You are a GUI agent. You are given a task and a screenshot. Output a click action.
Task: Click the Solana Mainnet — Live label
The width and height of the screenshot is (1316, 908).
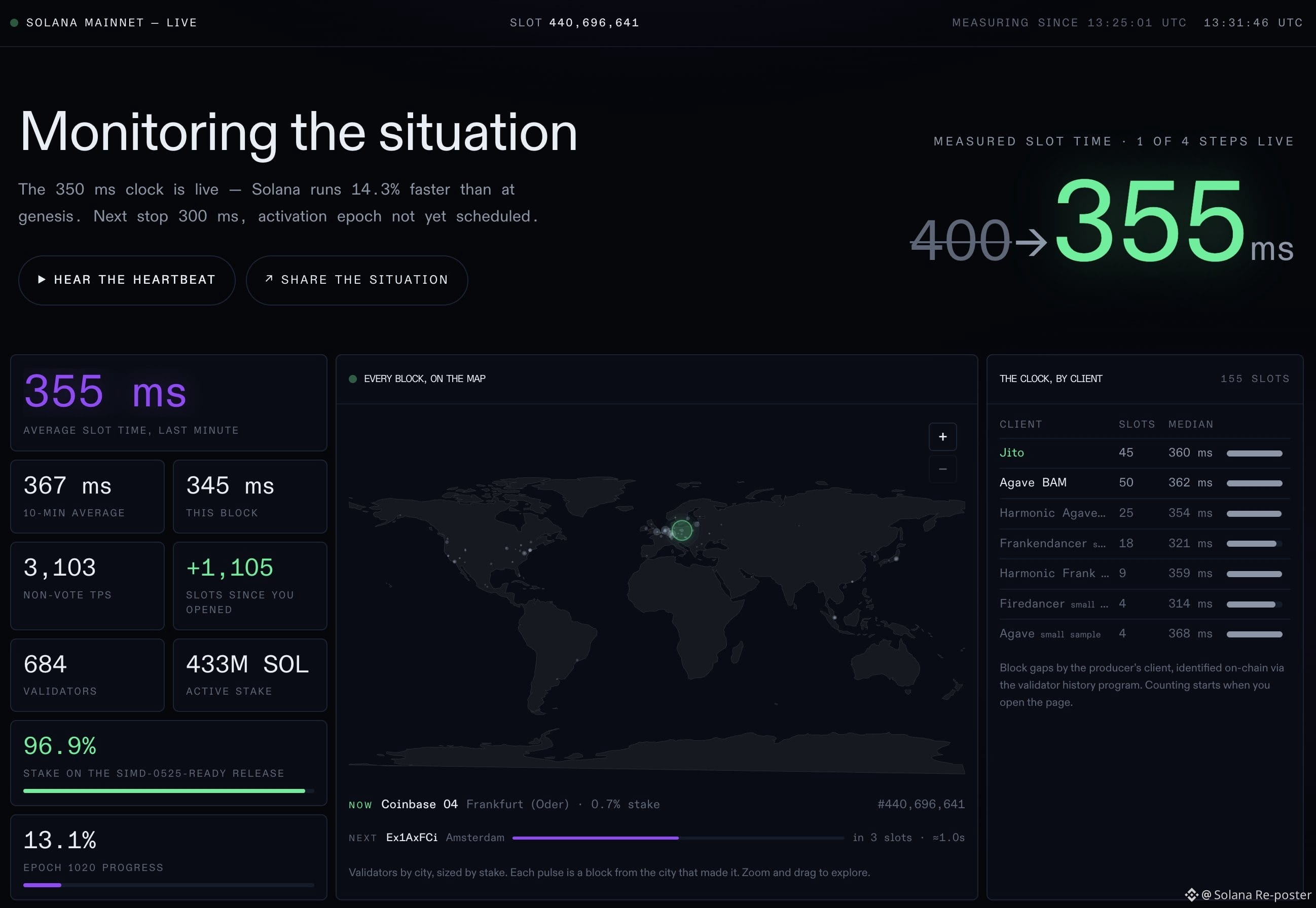112,23
